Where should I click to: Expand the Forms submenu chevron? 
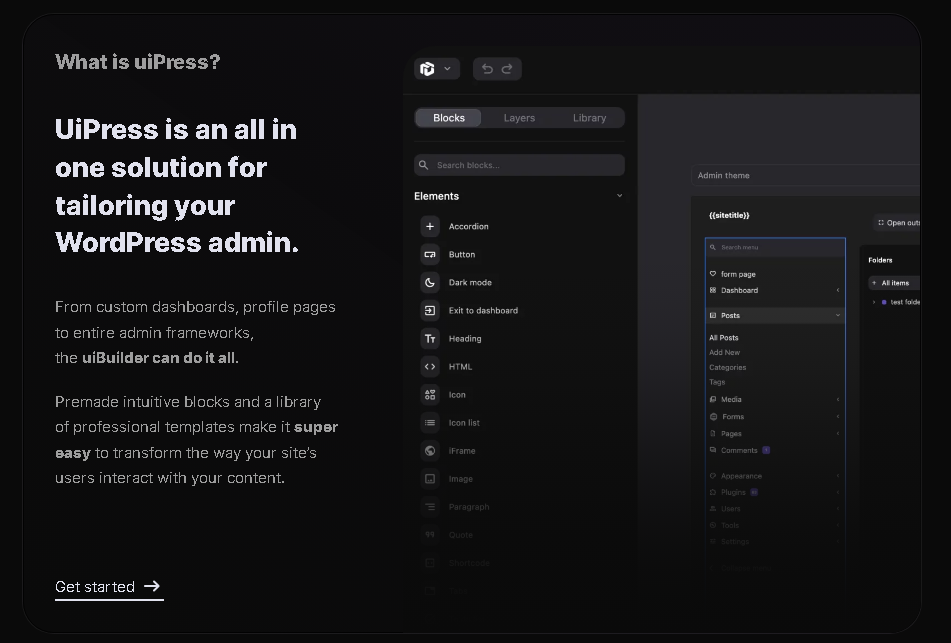click(838, 417)
